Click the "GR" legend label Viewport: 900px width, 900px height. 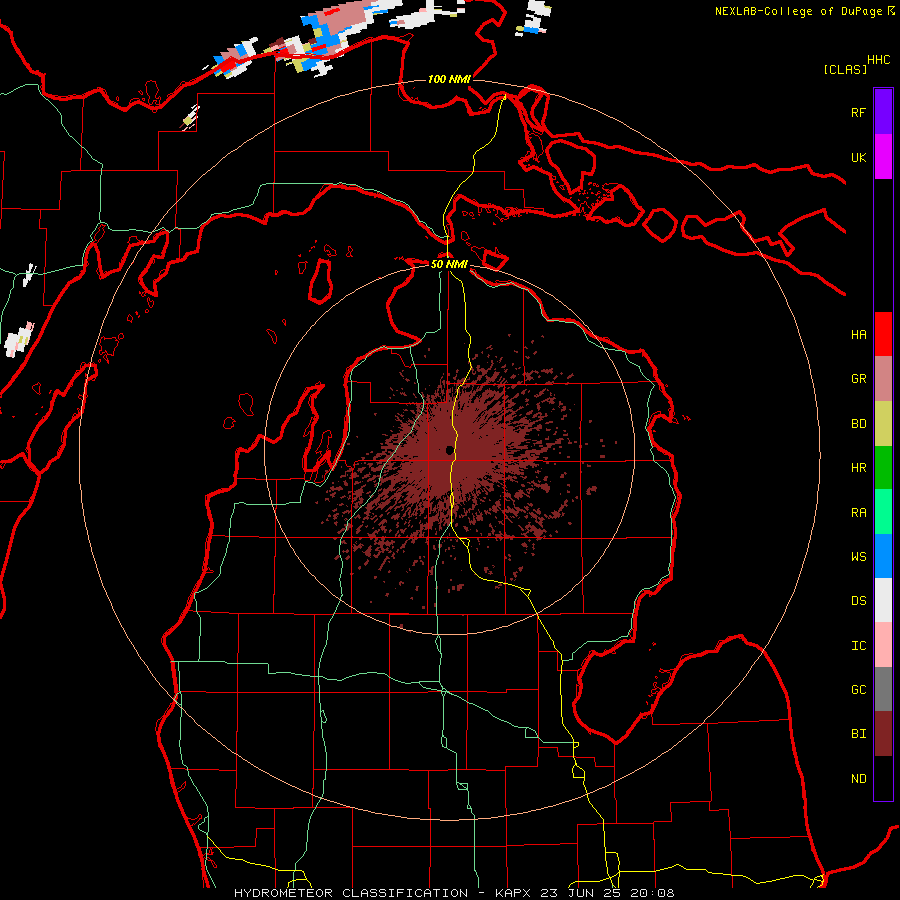[x=858, y=379]
